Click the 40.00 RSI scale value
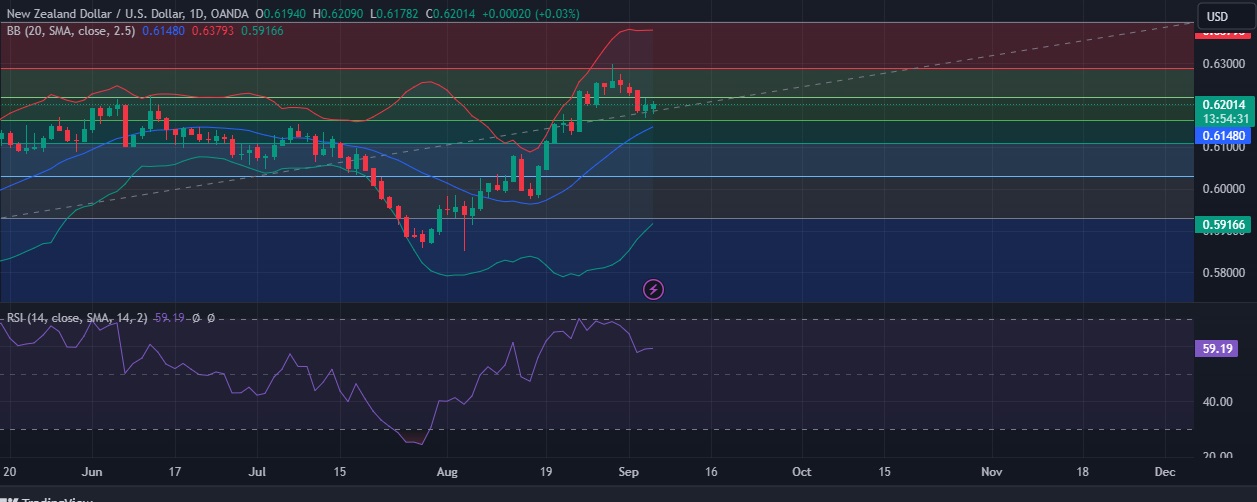 pyautogui.click(x=1218, y=402)
